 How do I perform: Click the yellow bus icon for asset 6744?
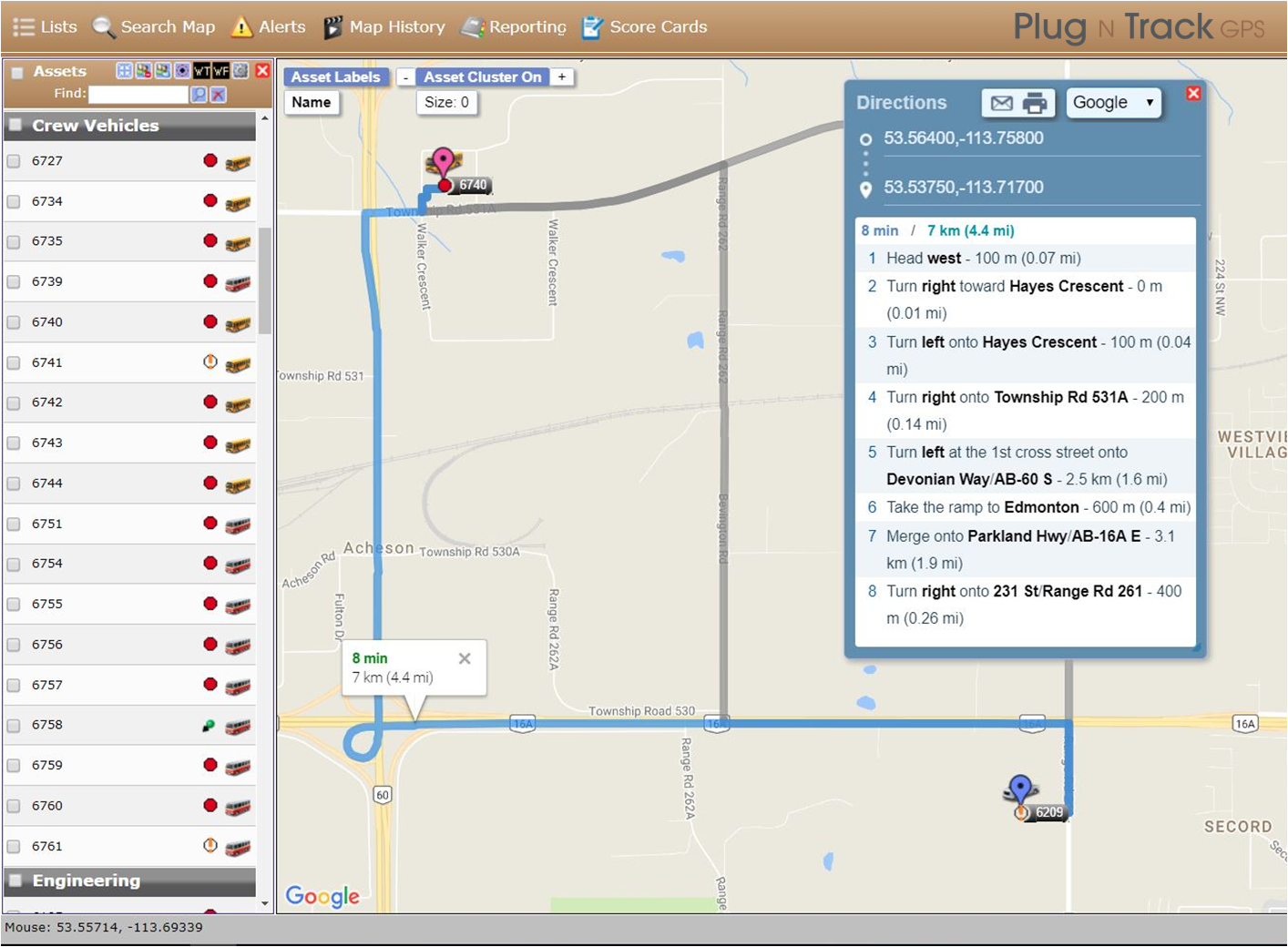pos(238,484)
